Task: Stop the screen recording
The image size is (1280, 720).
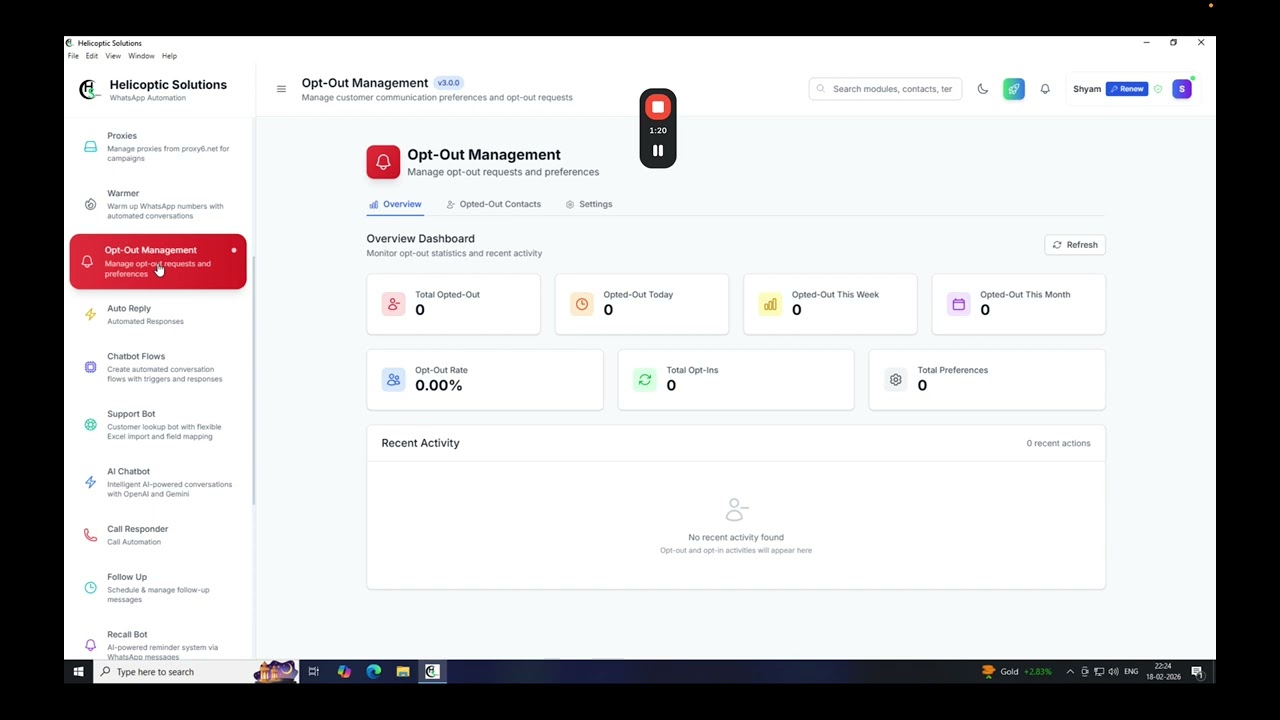Action: (658, 107)
